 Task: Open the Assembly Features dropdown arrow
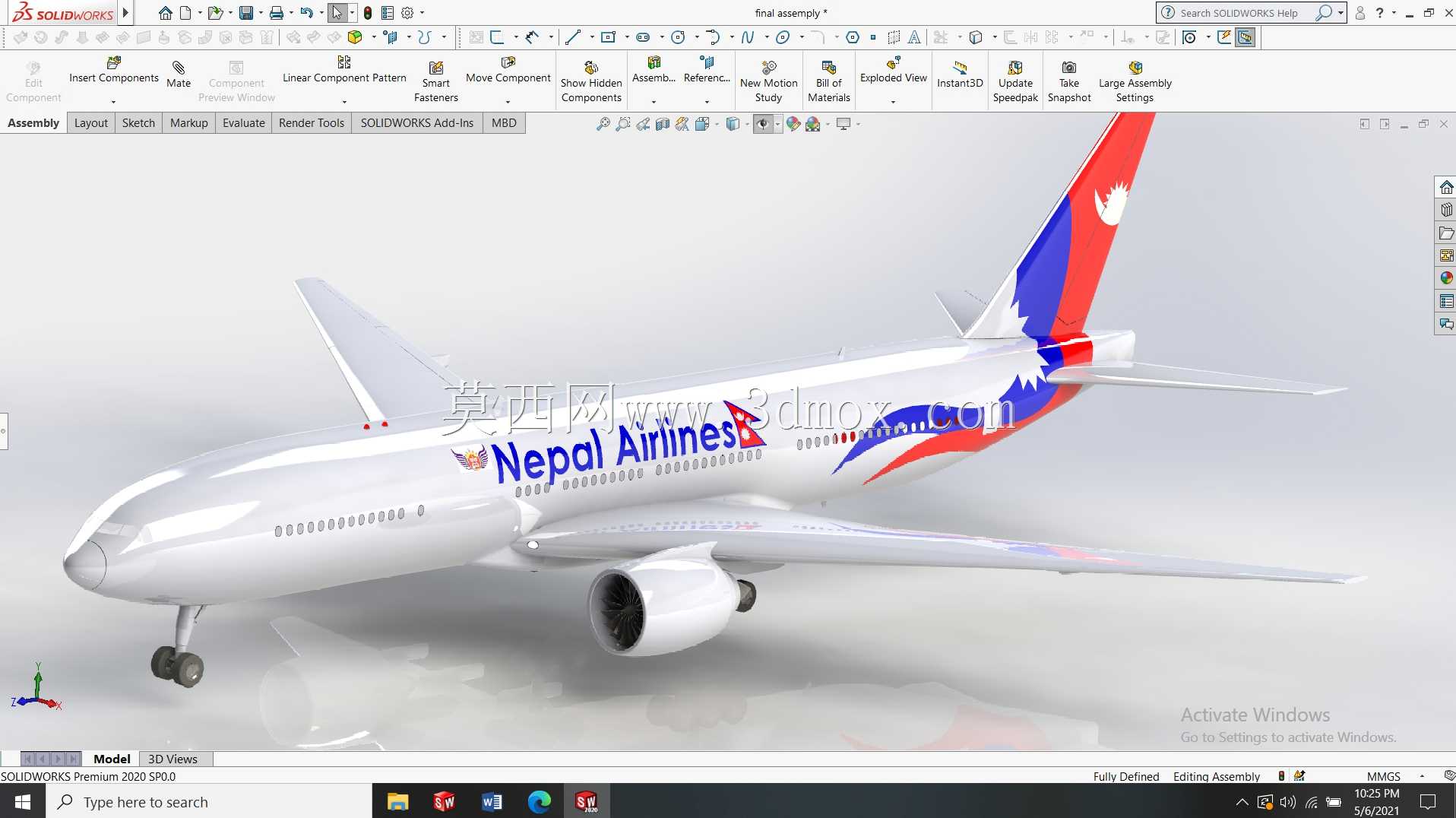(654, 101)
